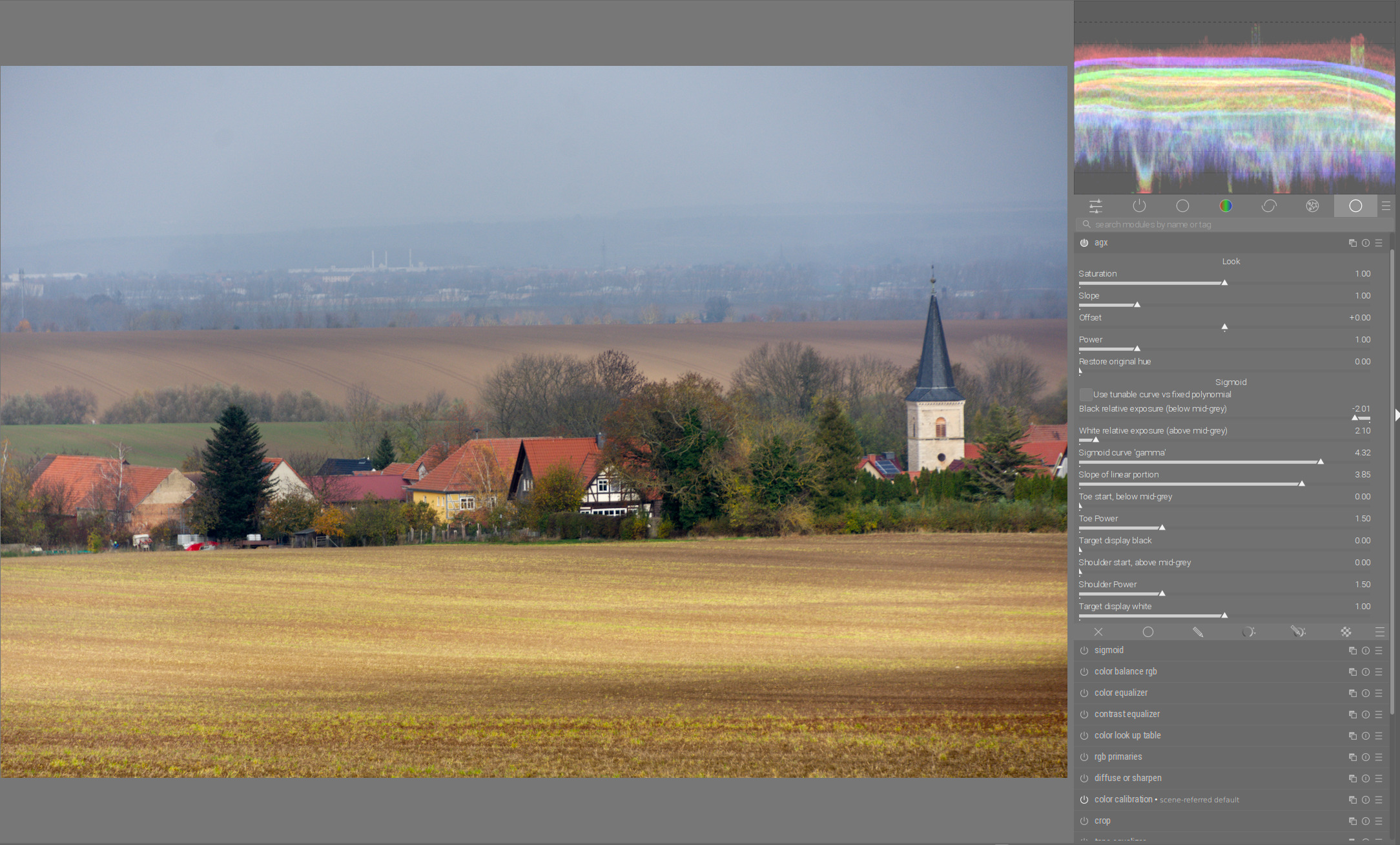Select the color module group icon
1400x845 pixels.
point(1226,206)
